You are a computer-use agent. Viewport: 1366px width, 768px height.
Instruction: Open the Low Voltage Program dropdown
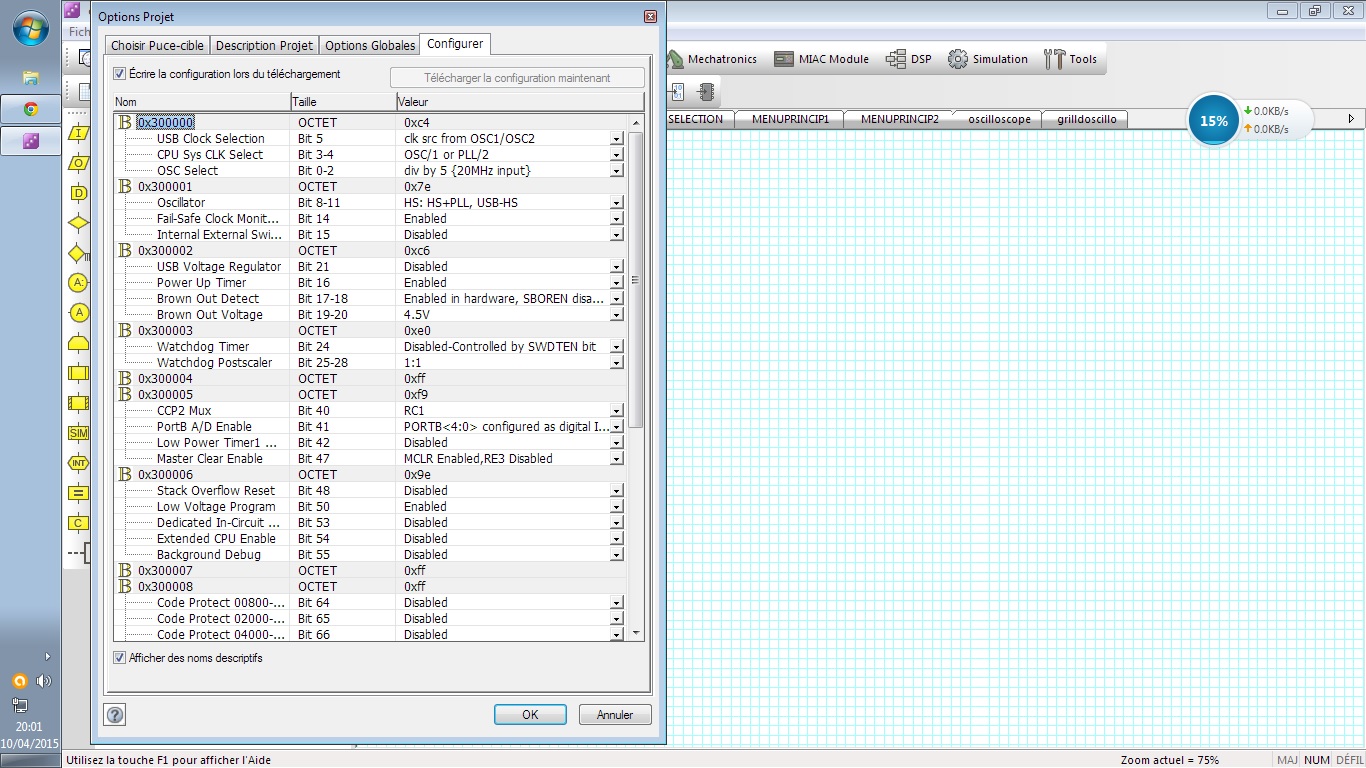616,507
